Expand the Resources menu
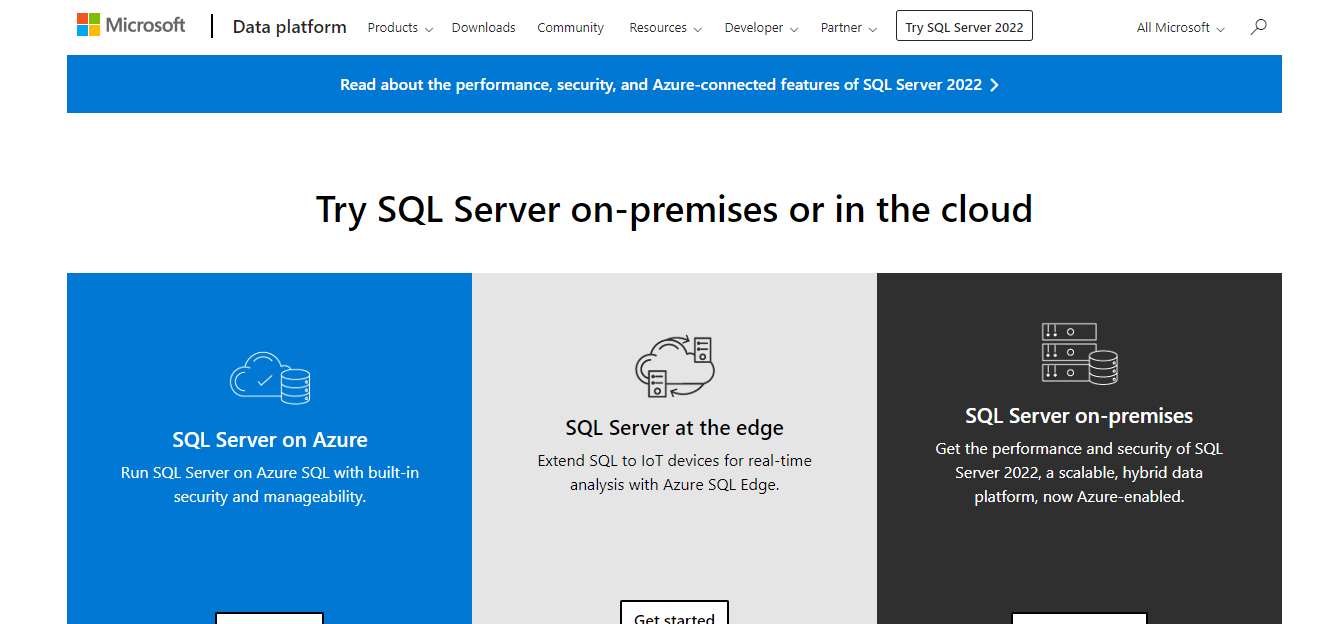The height and width of the screenshot is (624, 1344). 665,28
